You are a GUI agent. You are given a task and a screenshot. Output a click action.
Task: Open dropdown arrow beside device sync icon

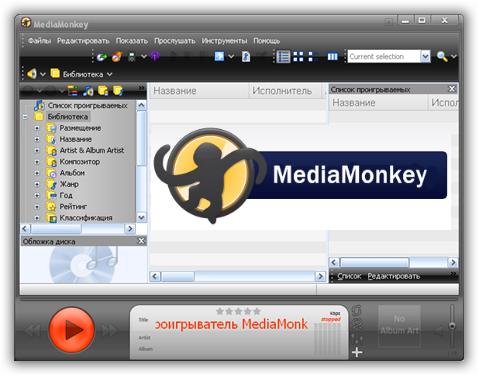coord(144,57)
